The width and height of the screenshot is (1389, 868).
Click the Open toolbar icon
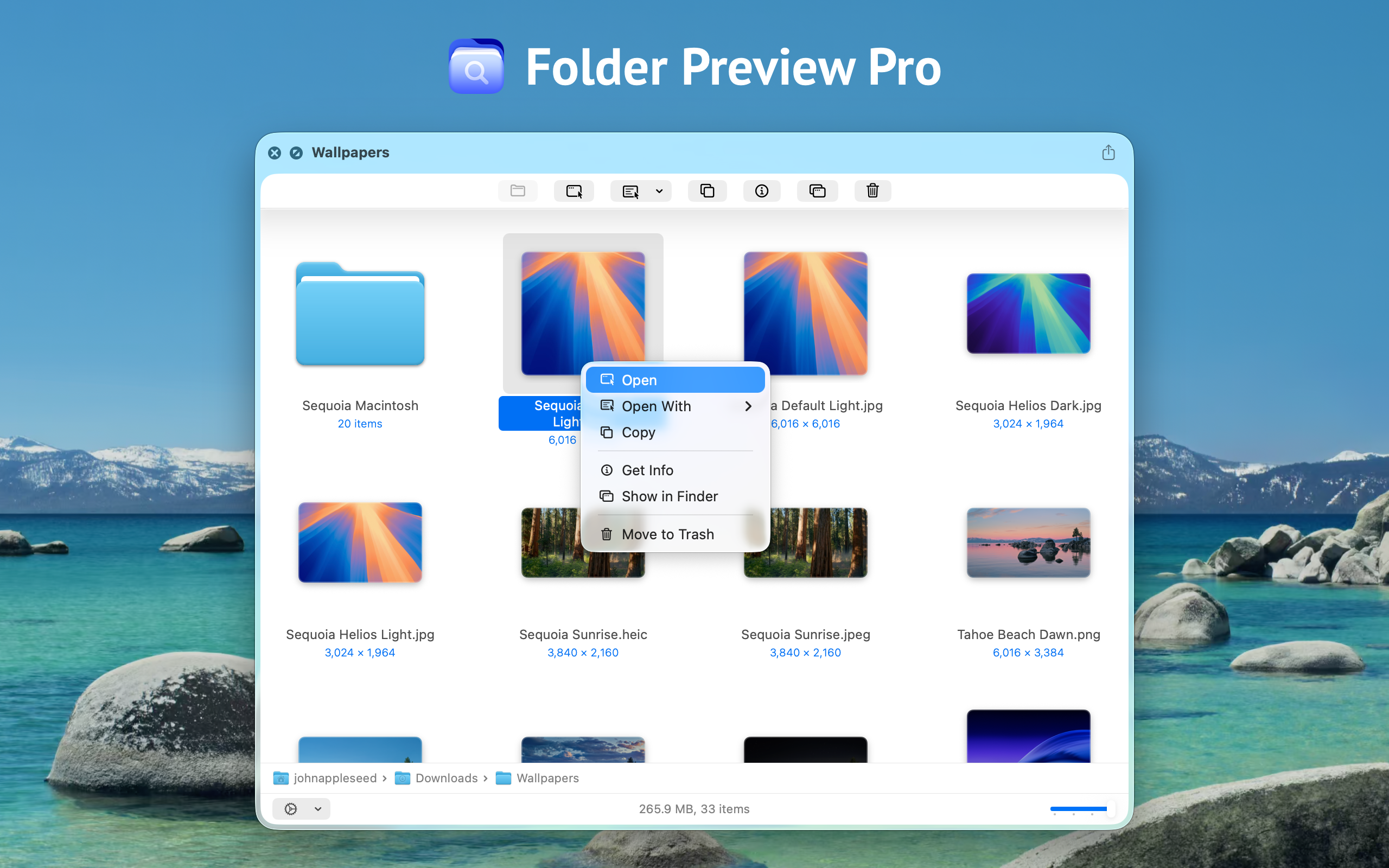574,190
